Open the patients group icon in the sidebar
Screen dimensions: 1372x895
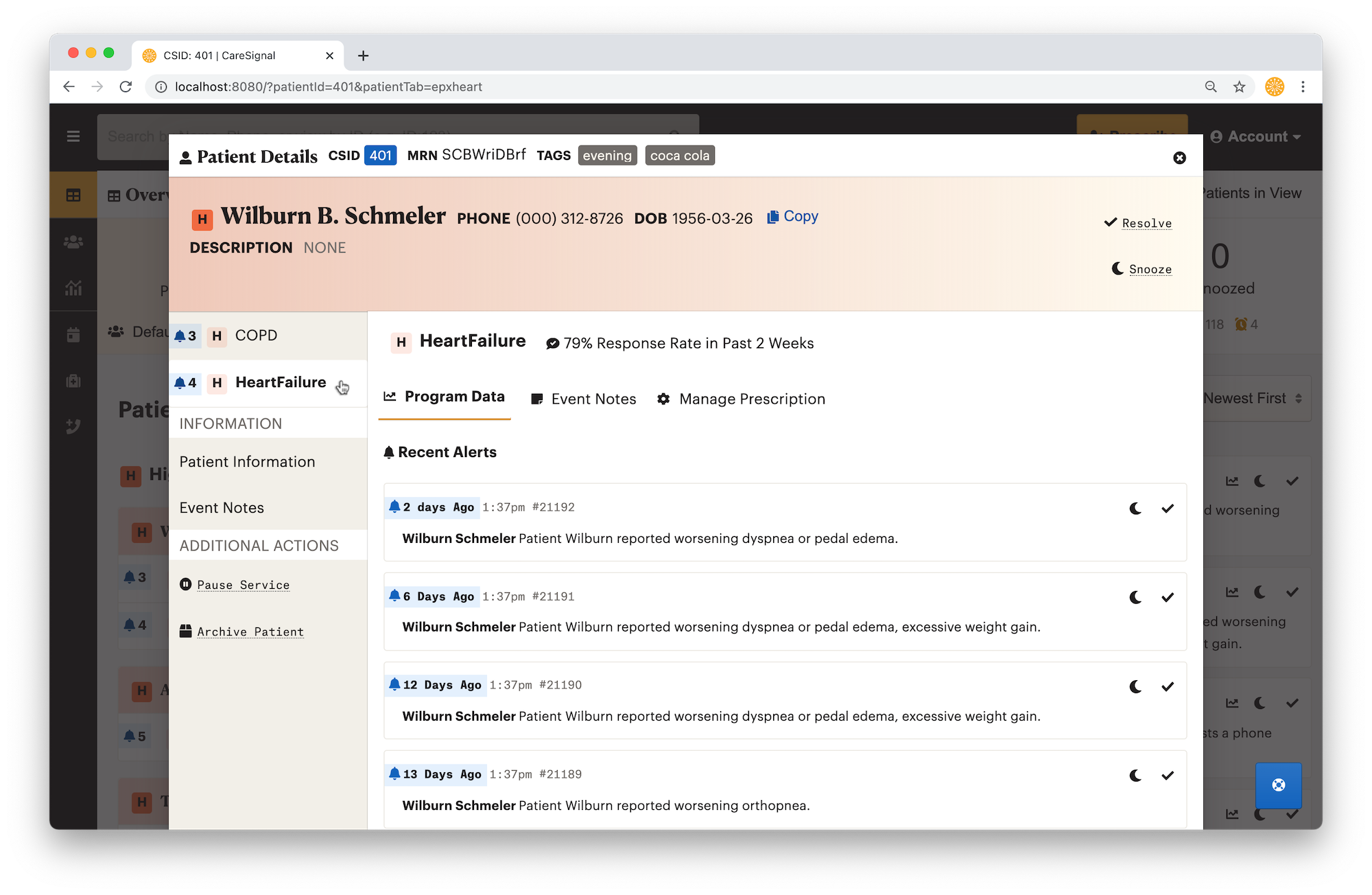click(x=73, y=242)
